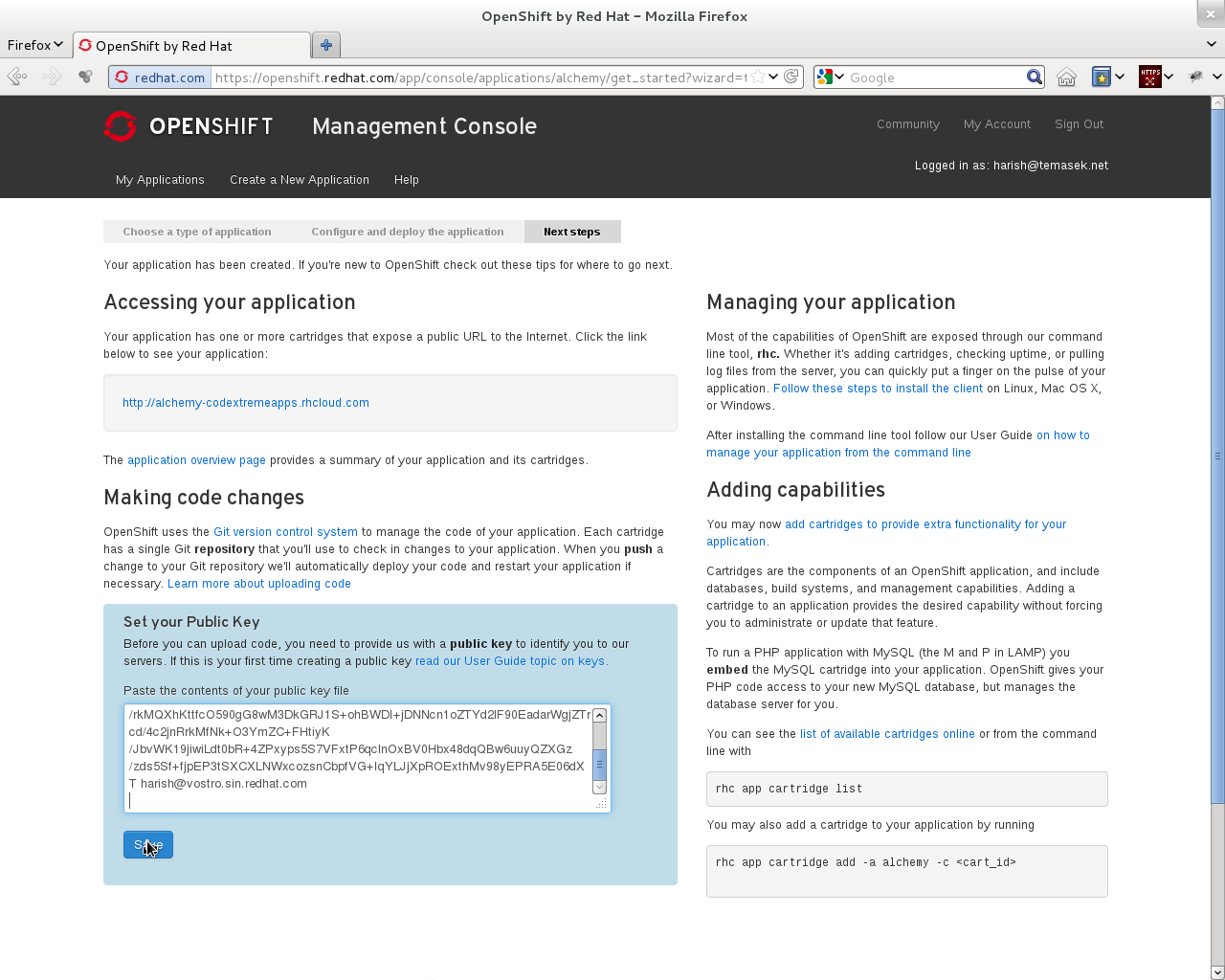
Task: Focus the URL address field
Action: point(479,78)
